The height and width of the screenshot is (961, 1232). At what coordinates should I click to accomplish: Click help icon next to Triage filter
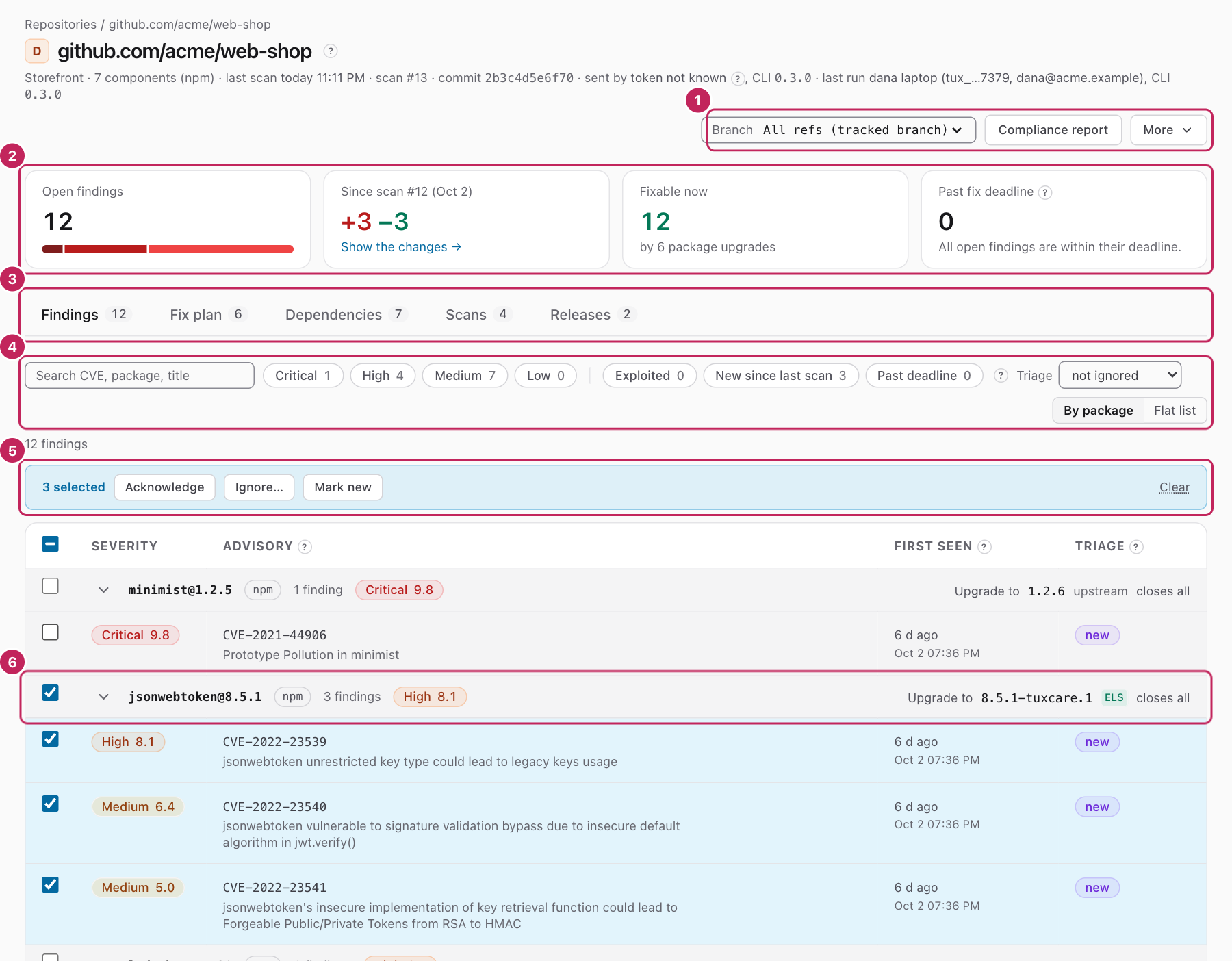(x=1001, y=375)
